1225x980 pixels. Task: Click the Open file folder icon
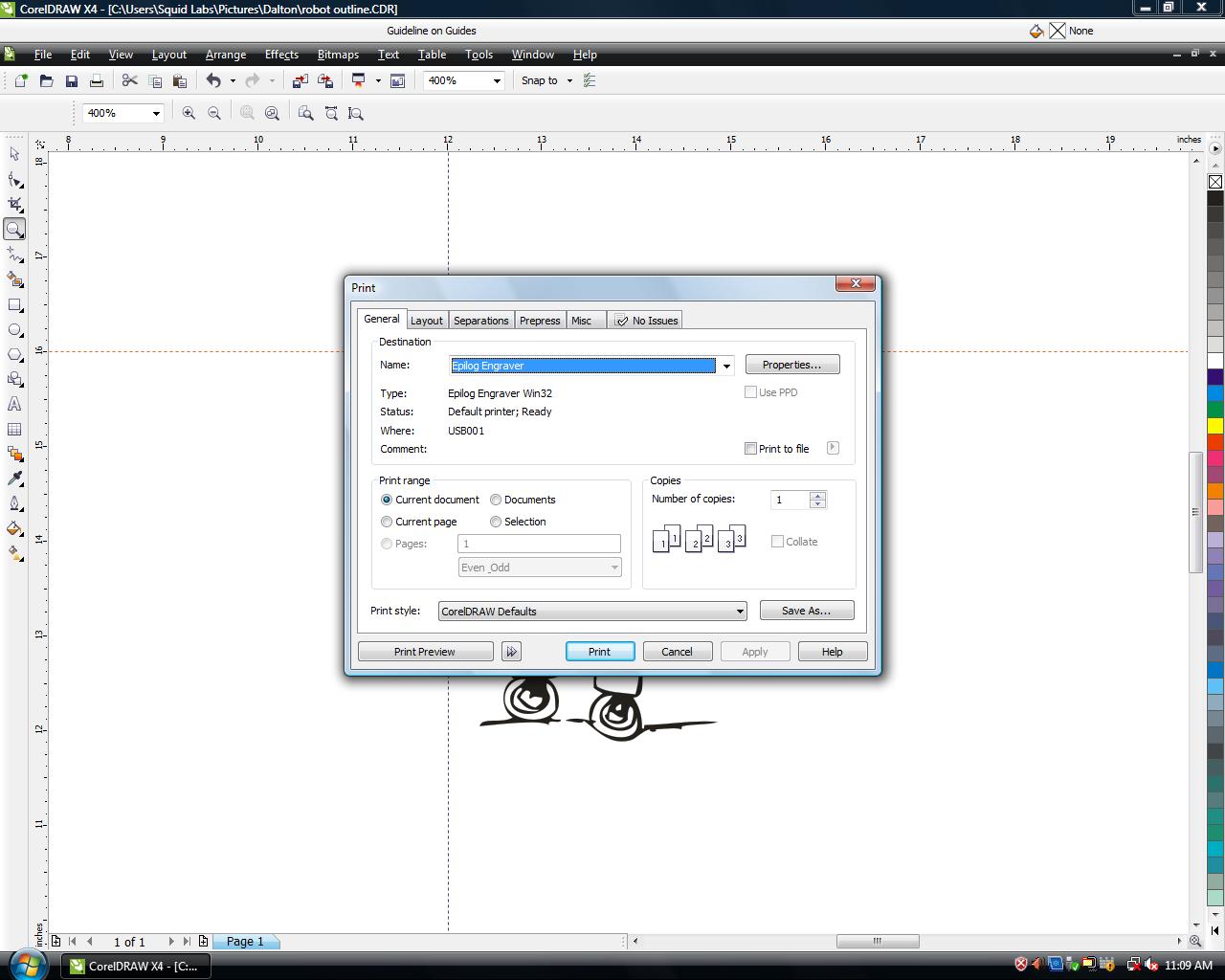pyautogui.click(x=46, y=81)
